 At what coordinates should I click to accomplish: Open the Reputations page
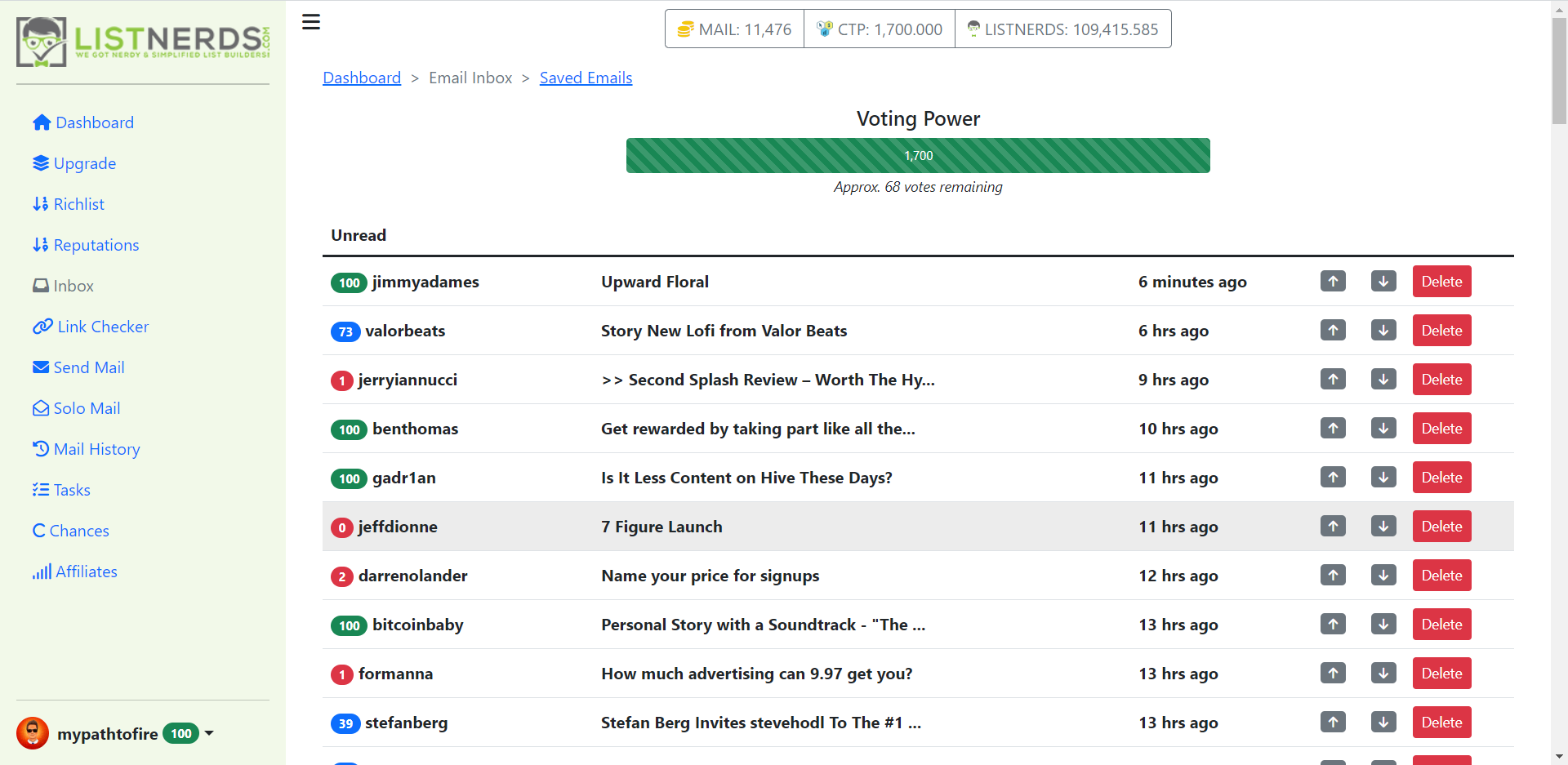pyautogui.click(x=86, y=245)
